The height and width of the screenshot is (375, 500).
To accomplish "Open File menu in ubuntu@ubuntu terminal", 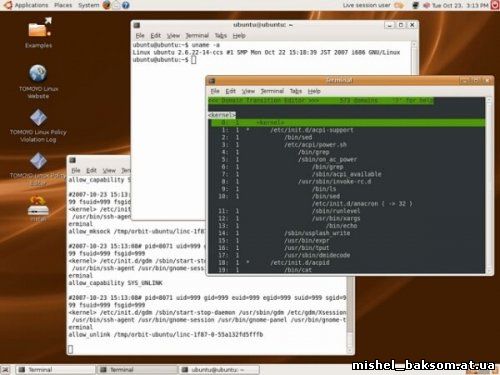I will pos(140,36).
